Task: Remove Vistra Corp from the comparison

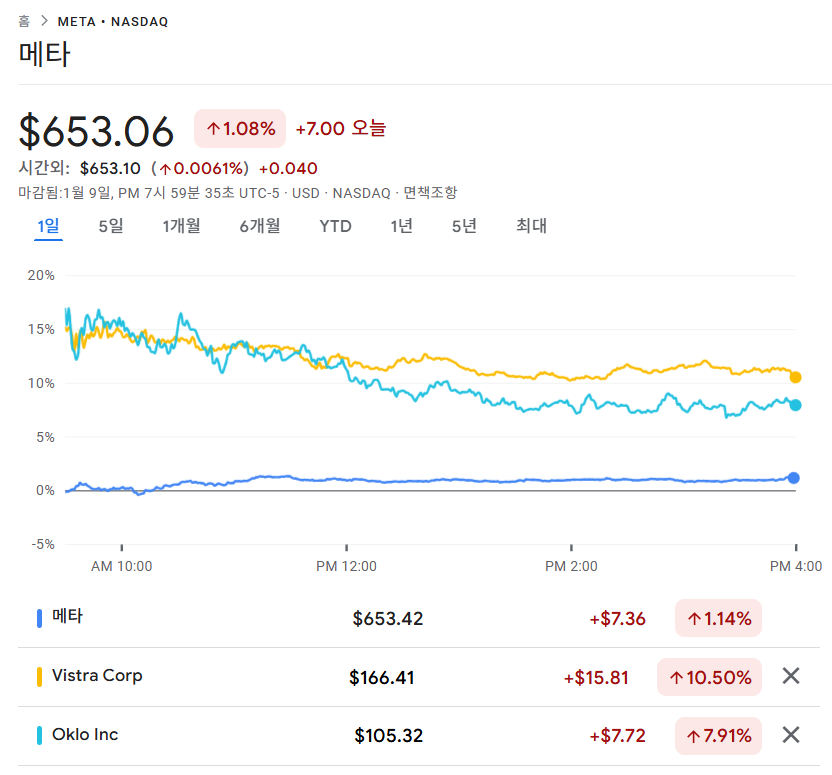Action: [790, 677]
